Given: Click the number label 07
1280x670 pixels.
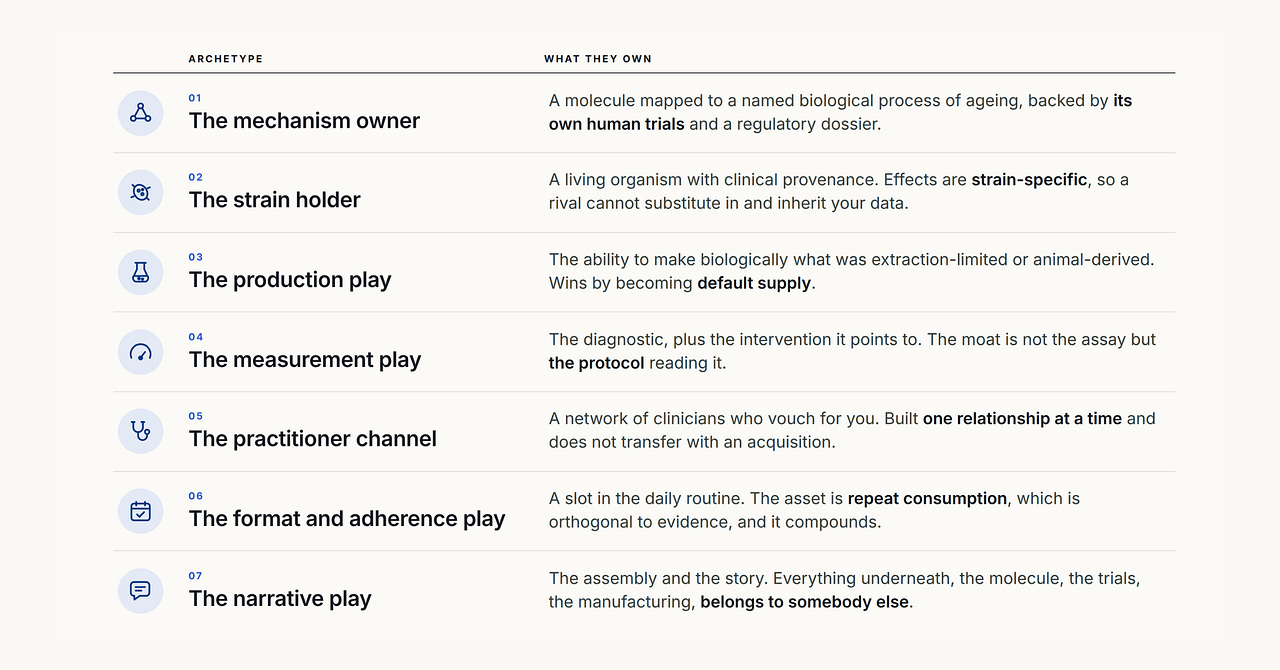Looking at the screenshot, I should (x=195, y=576).
